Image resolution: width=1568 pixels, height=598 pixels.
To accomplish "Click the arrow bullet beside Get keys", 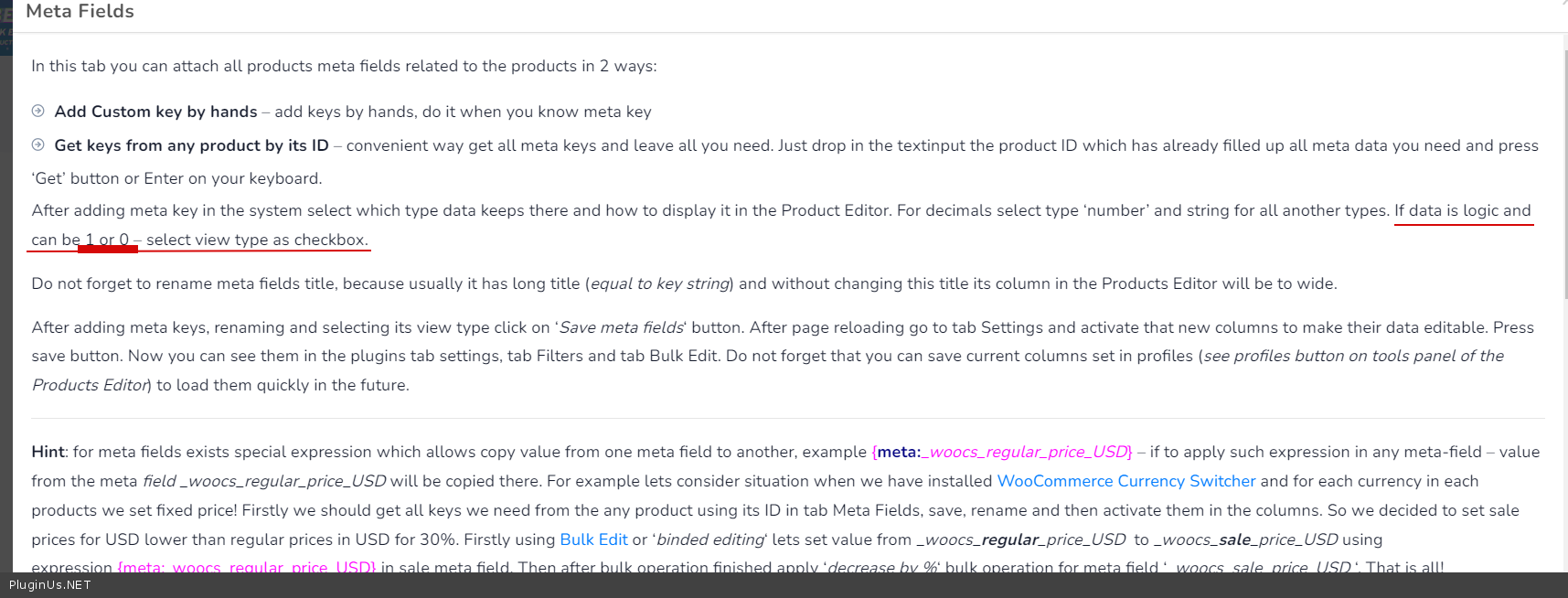I will pos(38,144).
